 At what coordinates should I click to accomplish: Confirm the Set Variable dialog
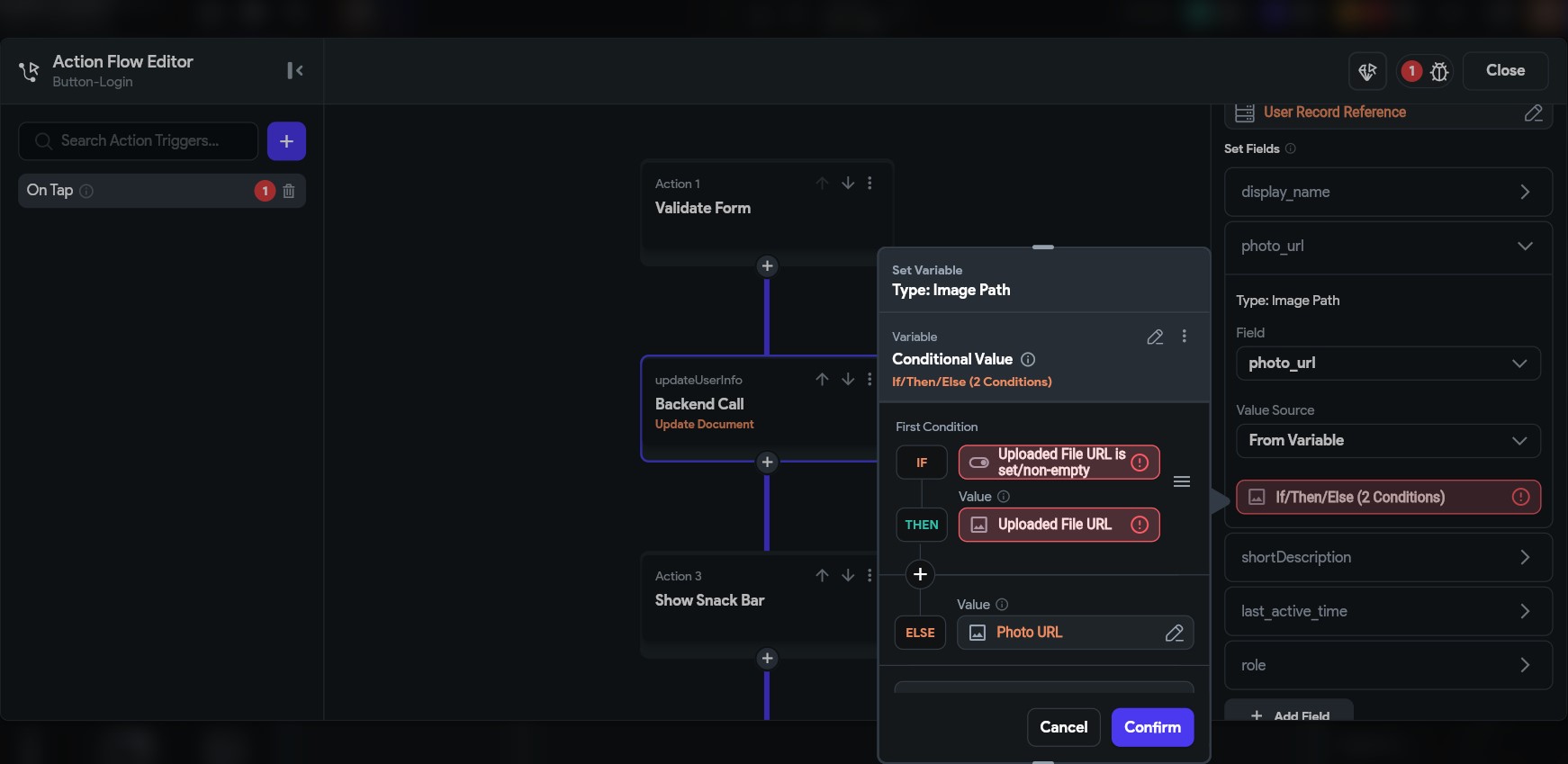click(x=1152, y=728)
